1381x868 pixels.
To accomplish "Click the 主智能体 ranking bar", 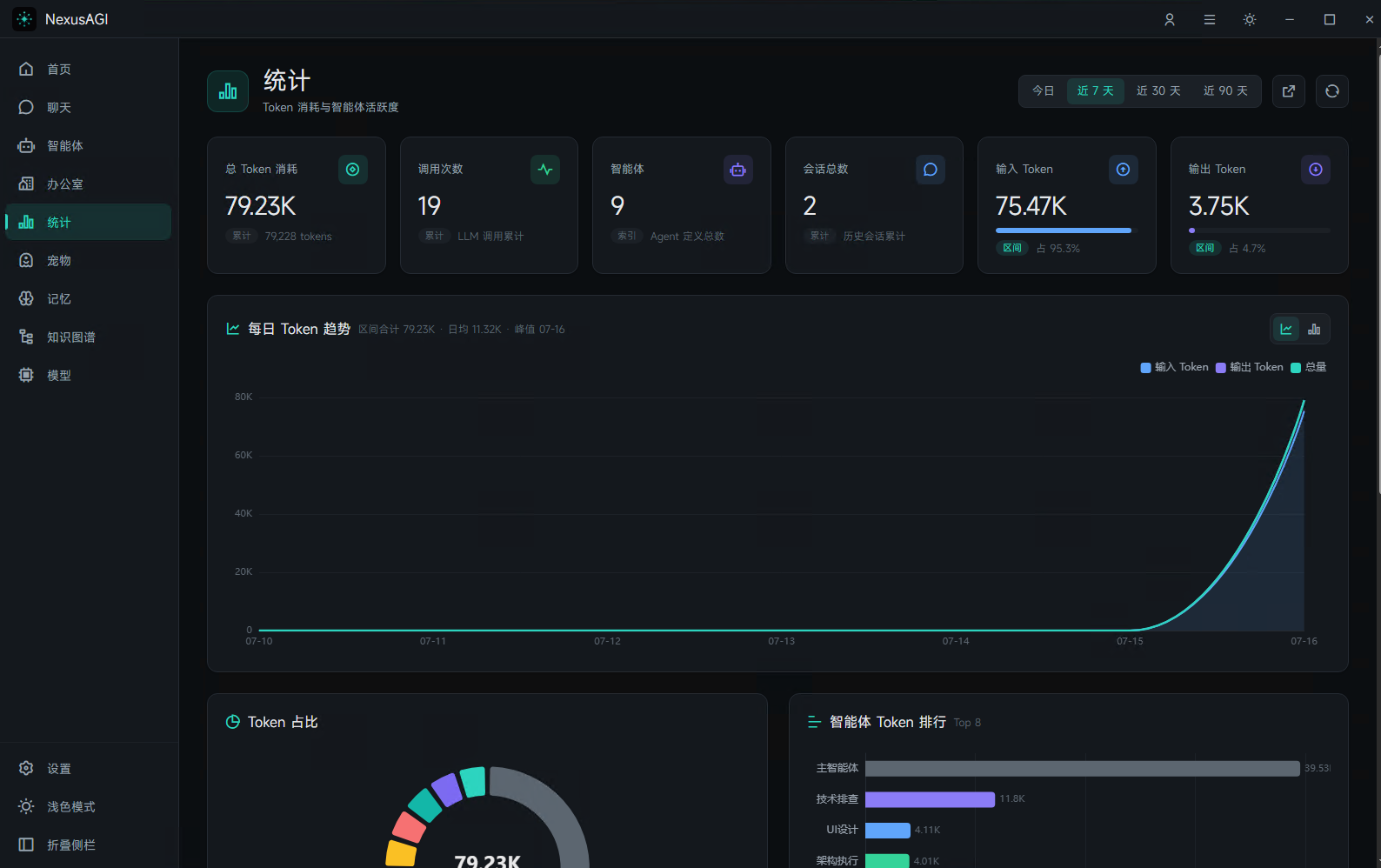I will click(1083, 769).
